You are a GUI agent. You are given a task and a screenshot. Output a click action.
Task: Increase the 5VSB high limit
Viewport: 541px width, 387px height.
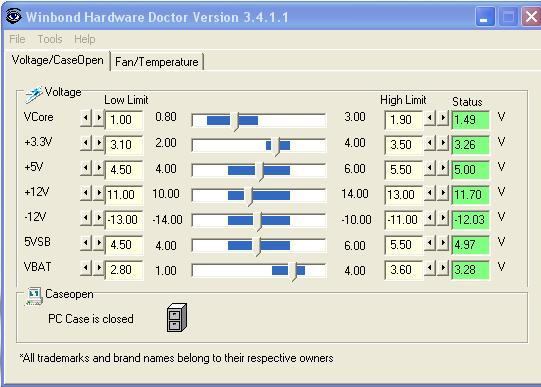(443, 244)
